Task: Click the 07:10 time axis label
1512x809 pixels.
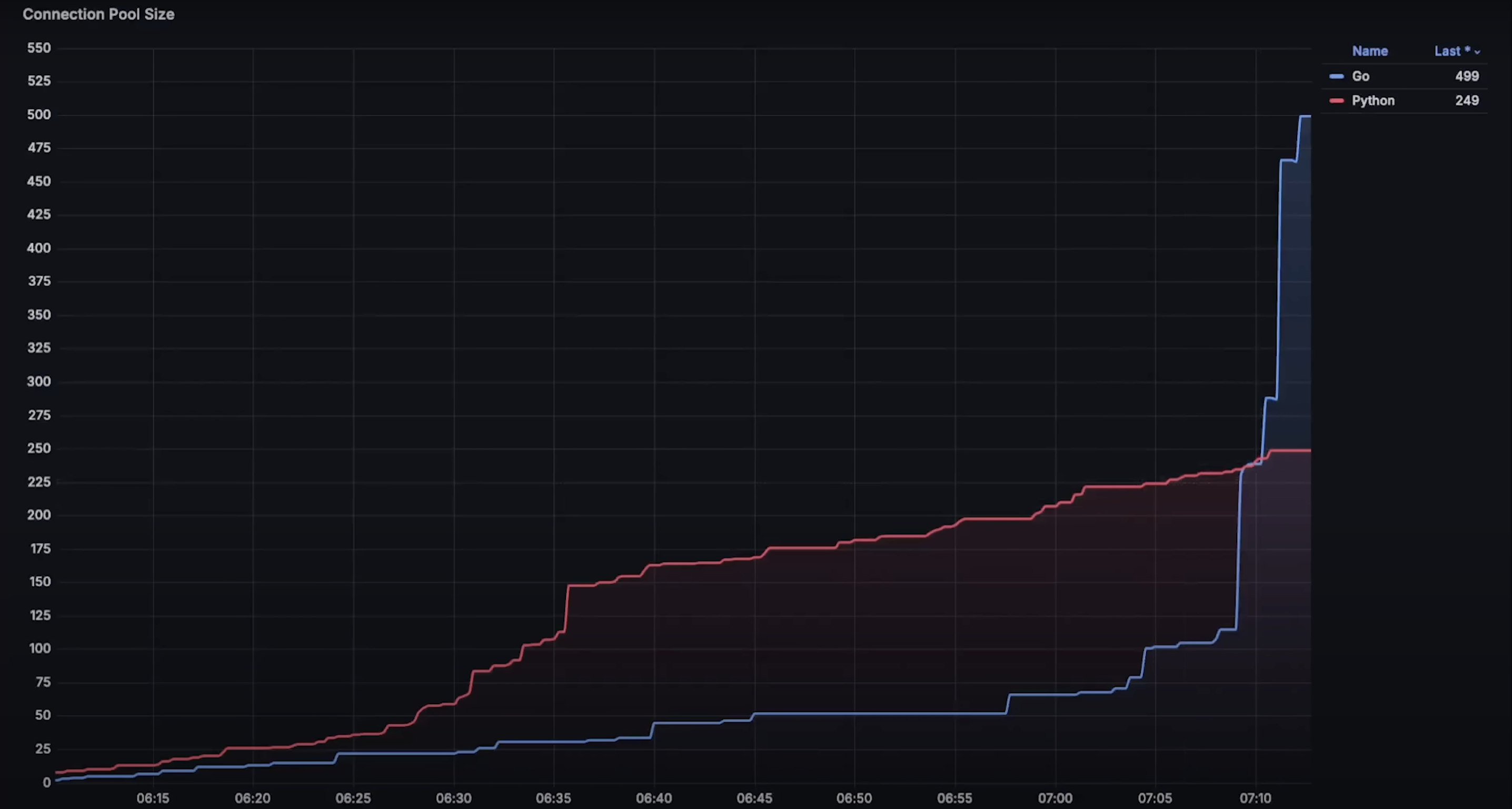Action: click(x=1255, y=798)
